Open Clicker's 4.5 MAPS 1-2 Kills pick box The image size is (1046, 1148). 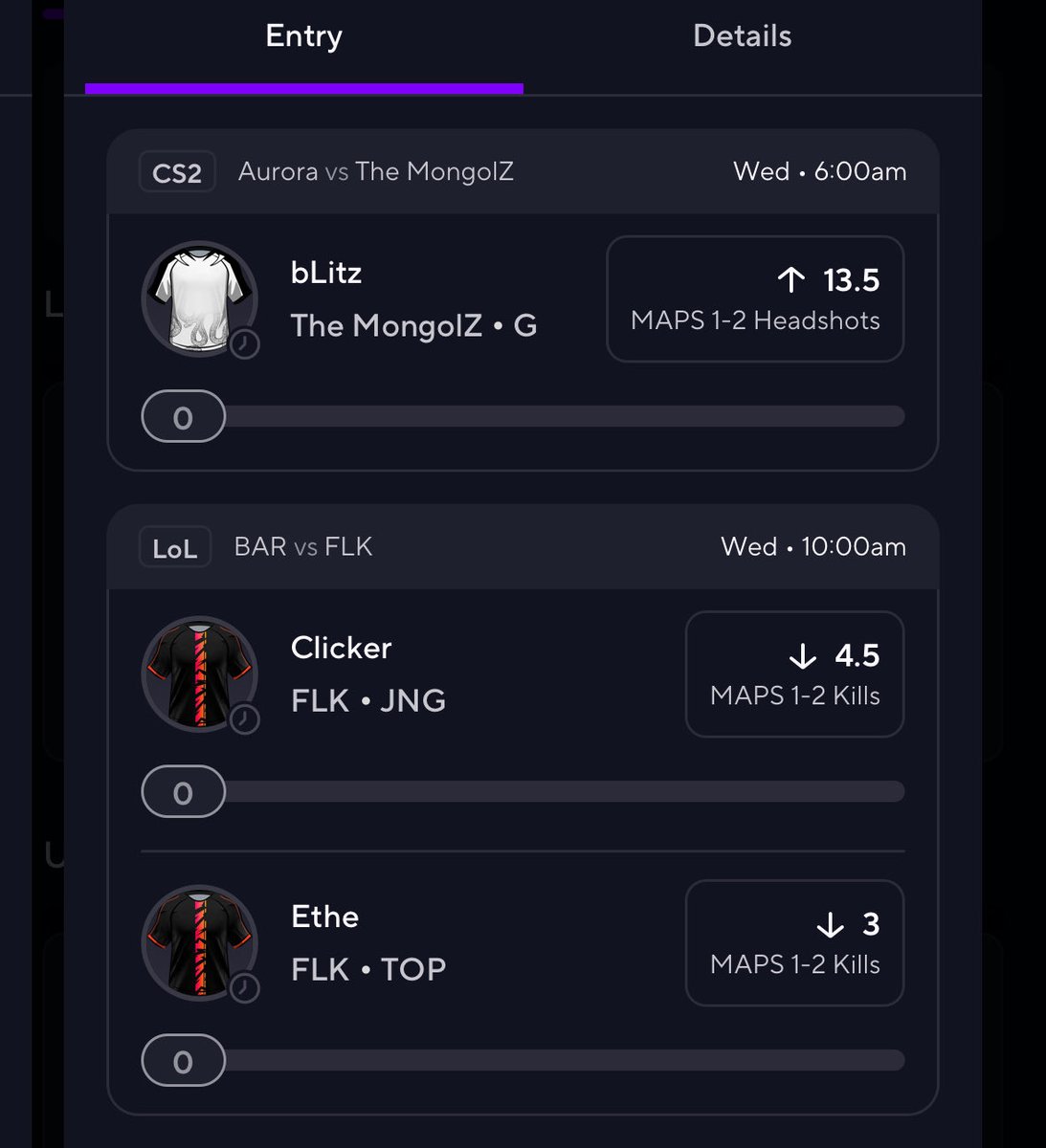click(794, 673)
